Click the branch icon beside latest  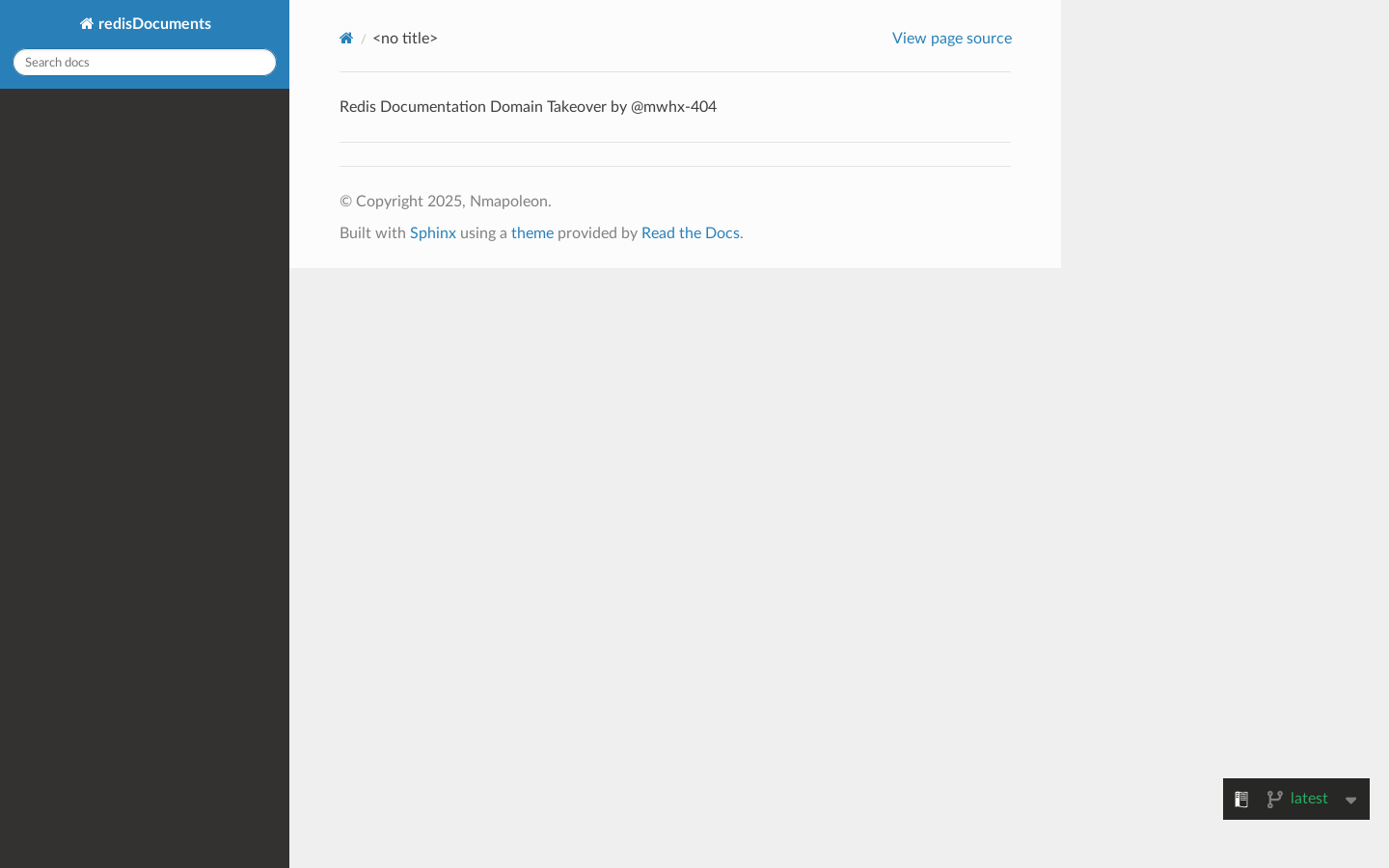tap(1274, 799)
